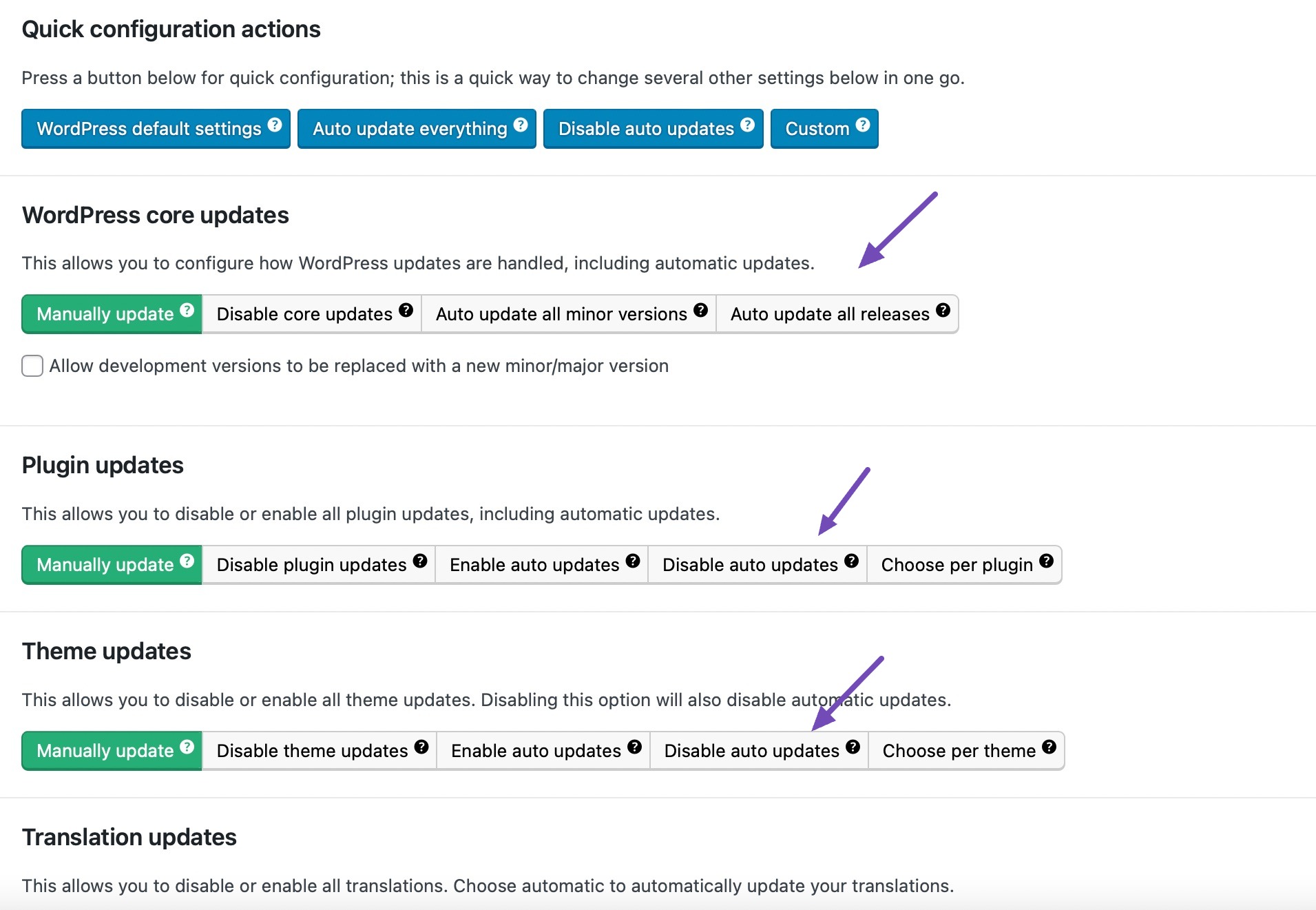Select Auto update all releases for core

tap(829, 315)
